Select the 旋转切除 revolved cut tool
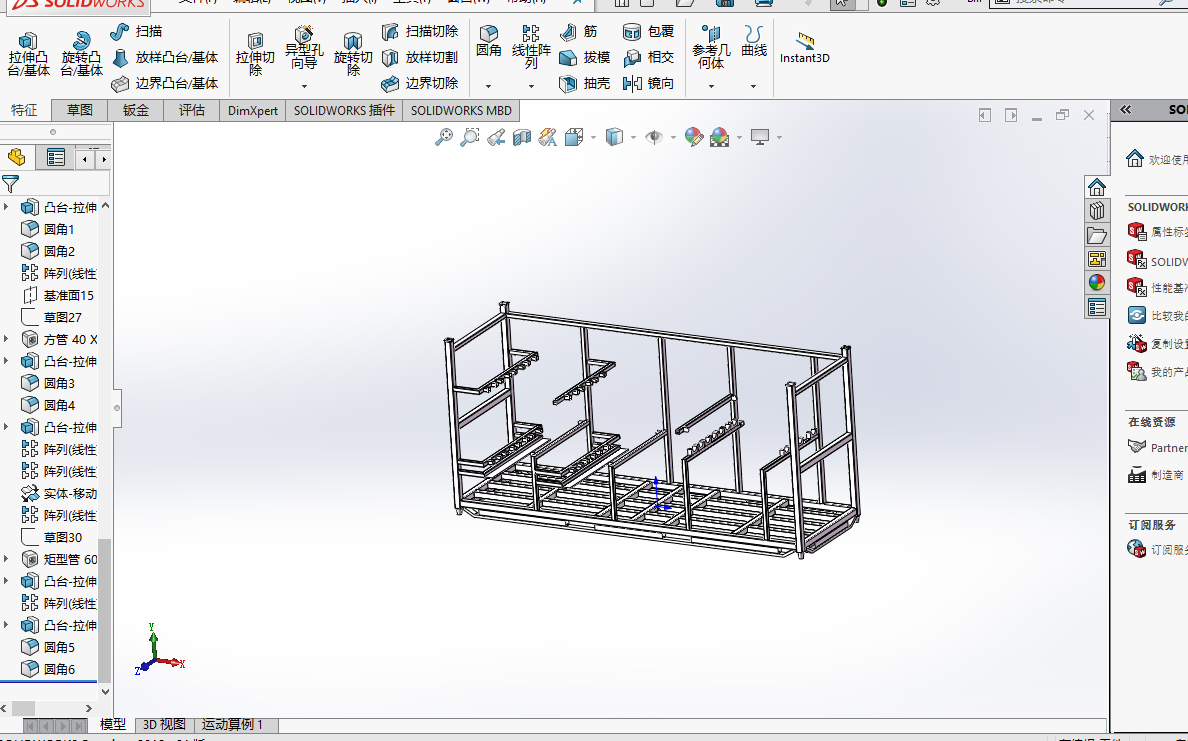The width and height of the screenshot is (1188, 741). coord(353,54)
